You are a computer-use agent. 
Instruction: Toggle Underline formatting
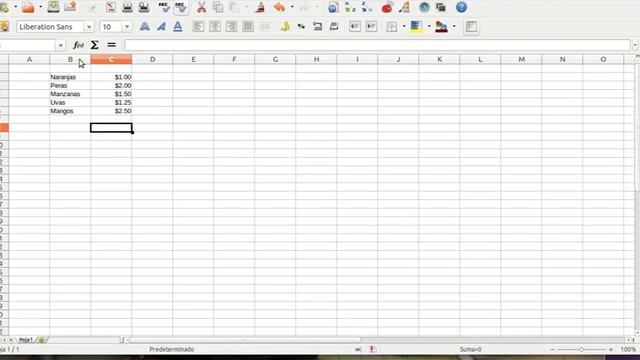point(178,27)
